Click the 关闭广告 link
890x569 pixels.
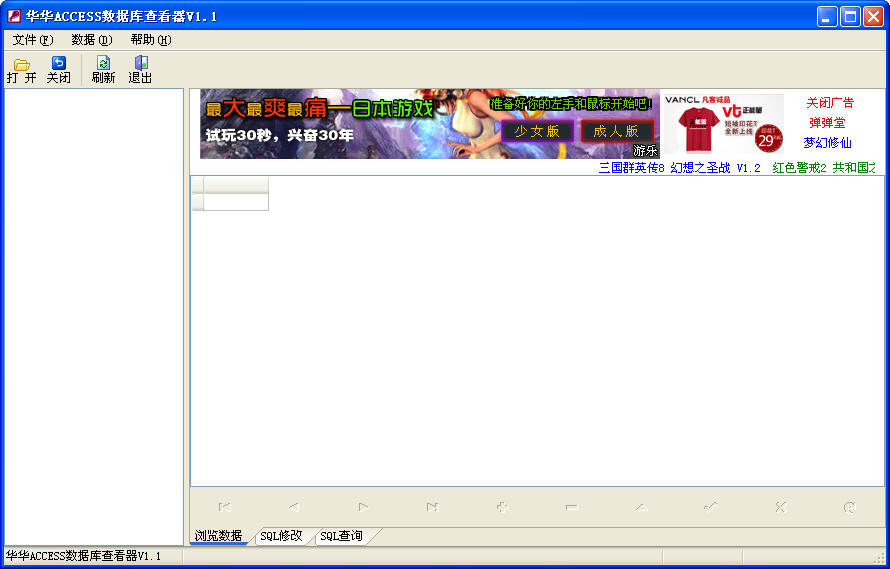pyautogui.click(x=830, y=103)
